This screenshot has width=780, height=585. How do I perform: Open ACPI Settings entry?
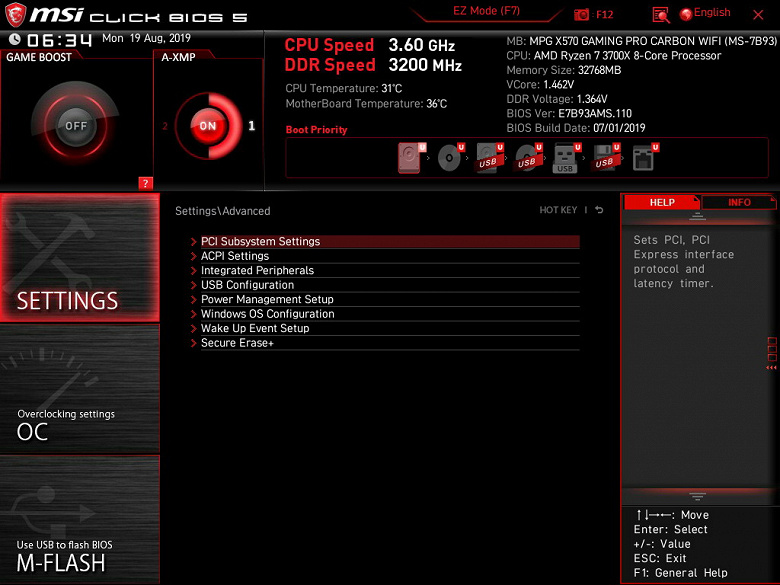[390, 256]
